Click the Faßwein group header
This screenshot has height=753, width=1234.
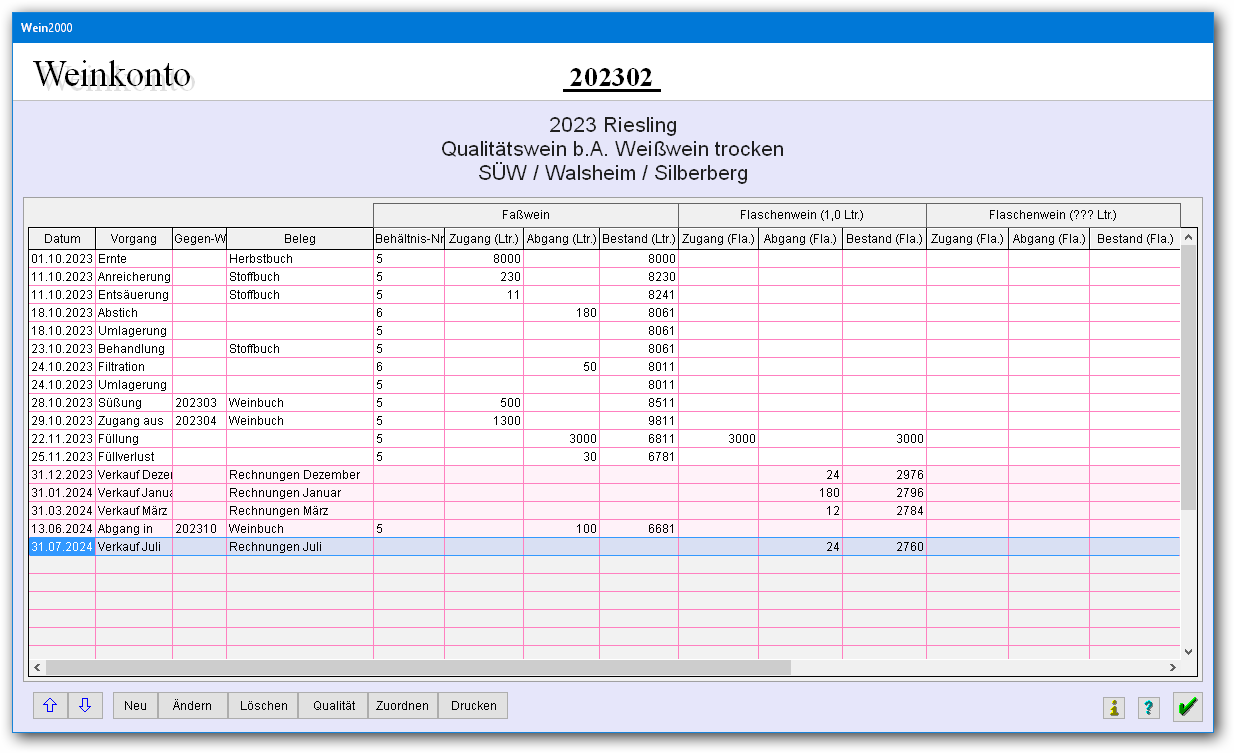[526, 215]
